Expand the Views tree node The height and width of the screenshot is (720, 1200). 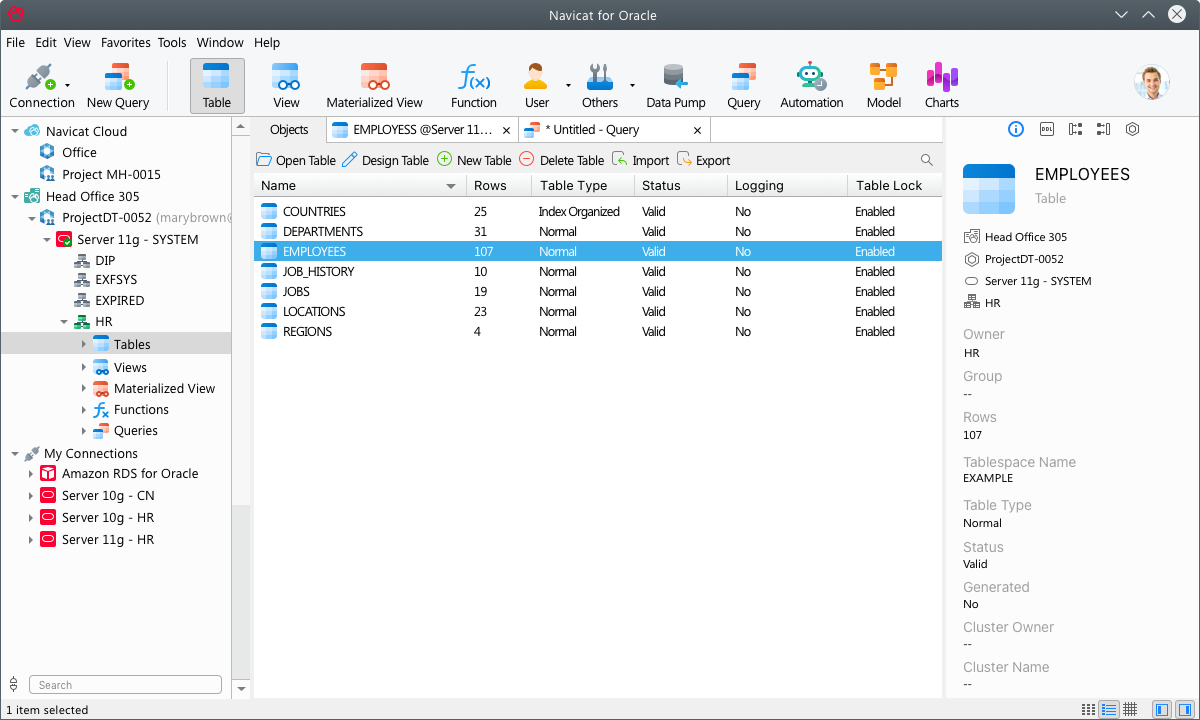tap(84, 367)
